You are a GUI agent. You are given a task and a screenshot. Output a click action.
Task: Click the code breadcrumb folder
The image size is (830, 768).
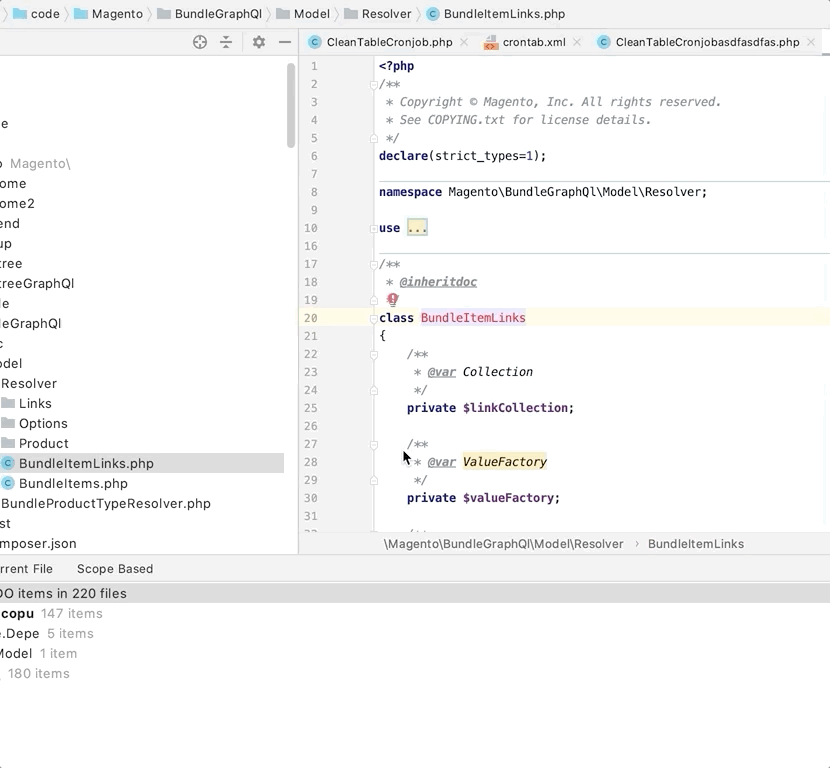click(36, 14)
